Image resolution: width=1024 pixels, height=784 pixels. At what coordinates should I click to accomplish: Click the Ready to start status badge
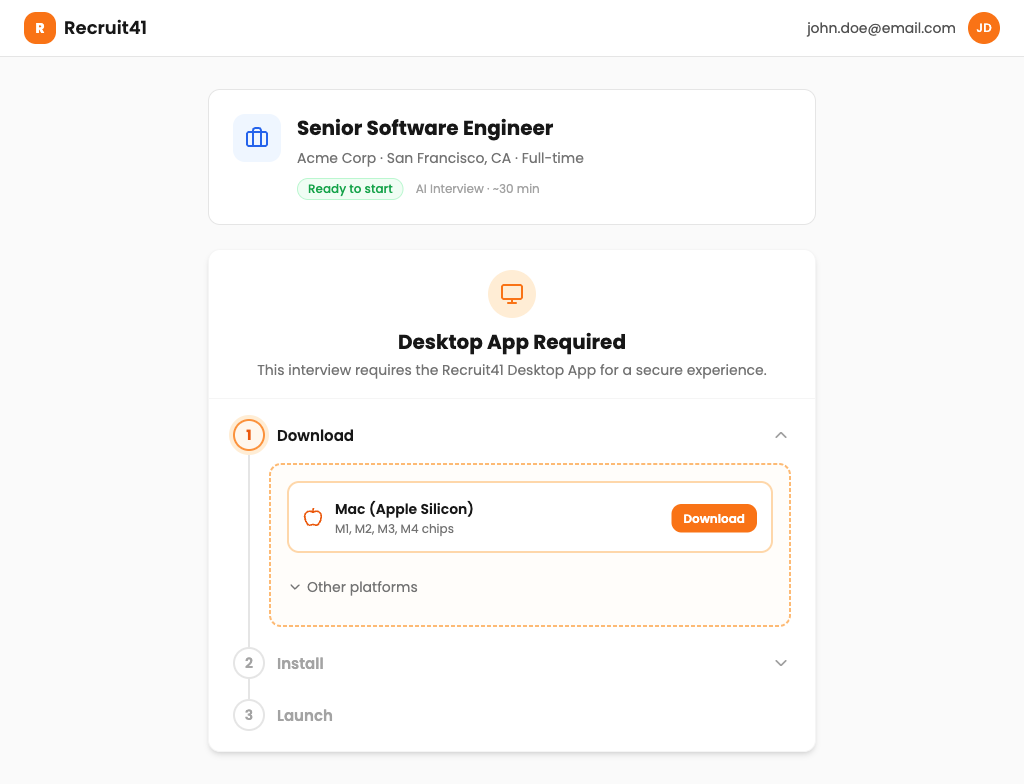pos(350,188)
